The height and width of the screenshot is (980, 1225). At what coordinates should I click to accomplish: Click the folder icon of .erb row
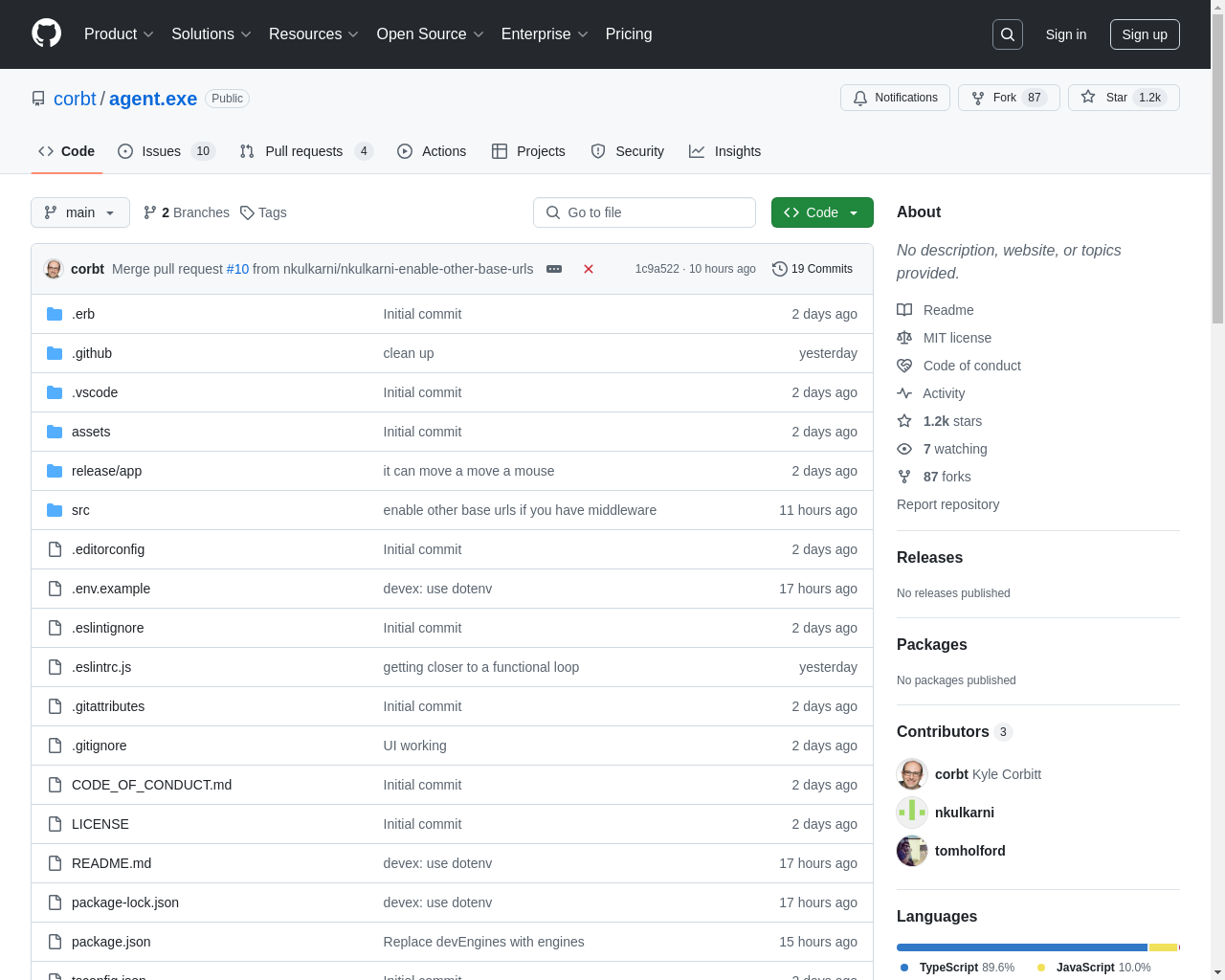[x=55, y=314]
